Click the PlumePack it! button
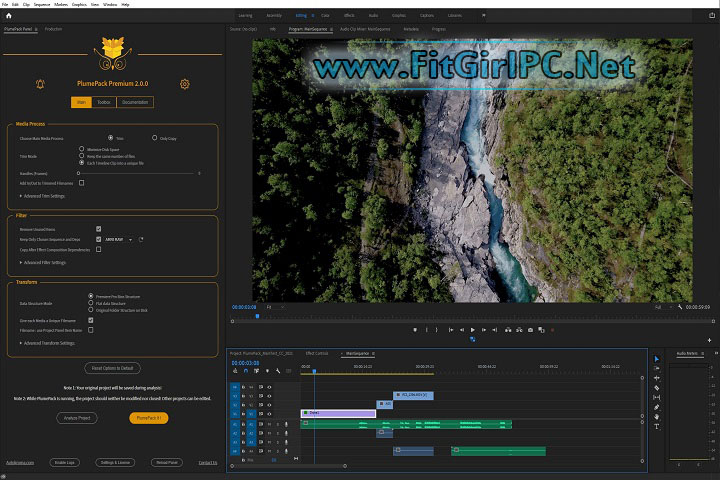This screenshot has width=720, height=480. [148, 418]
